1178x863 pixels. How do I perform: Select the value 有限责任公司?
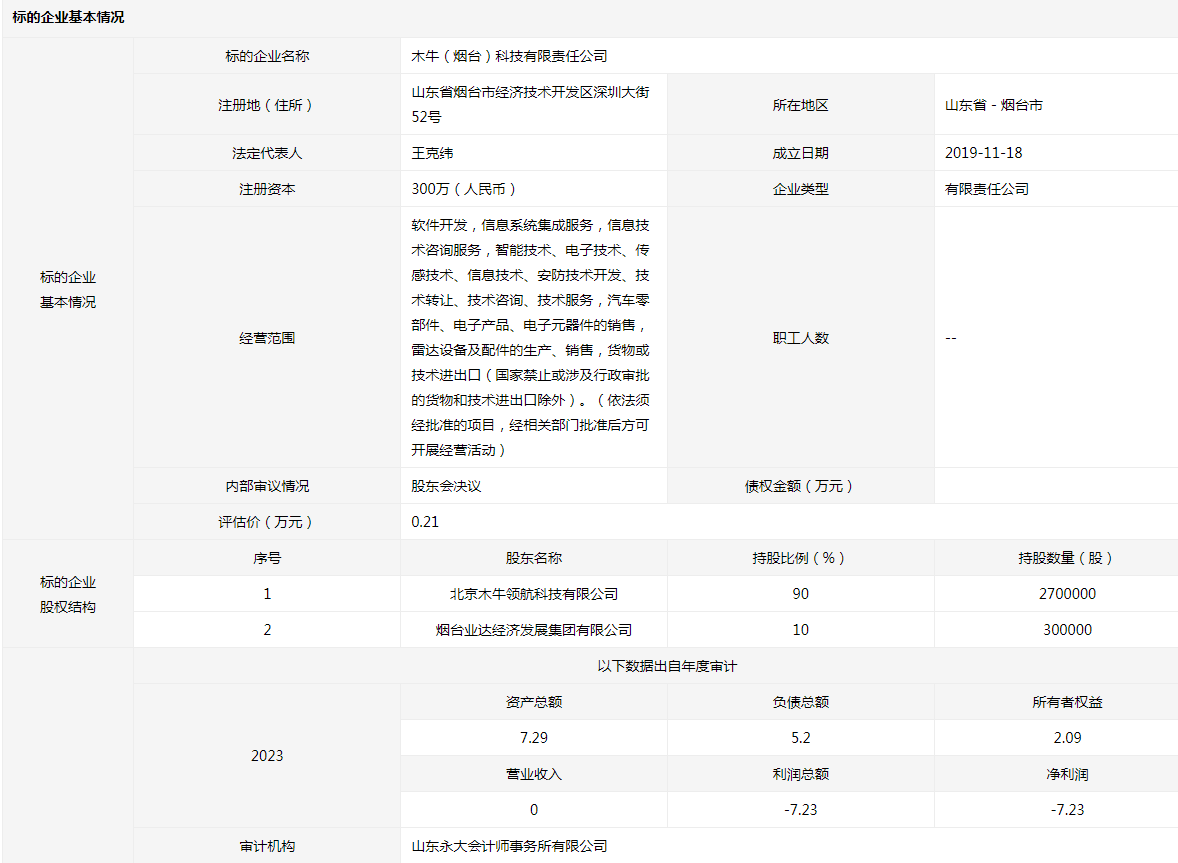[x=986, y=189]
